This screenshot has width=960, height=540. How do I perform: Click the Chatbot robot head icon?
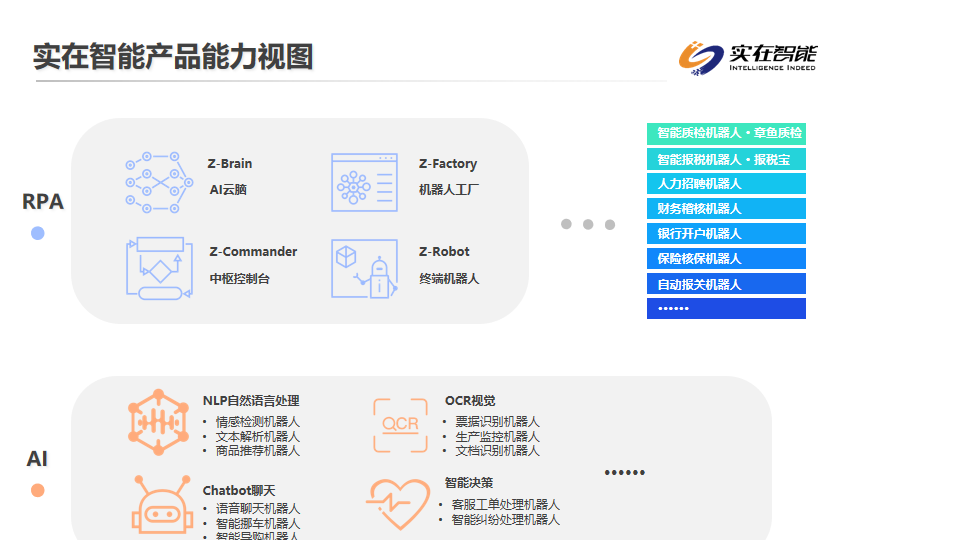162,504
